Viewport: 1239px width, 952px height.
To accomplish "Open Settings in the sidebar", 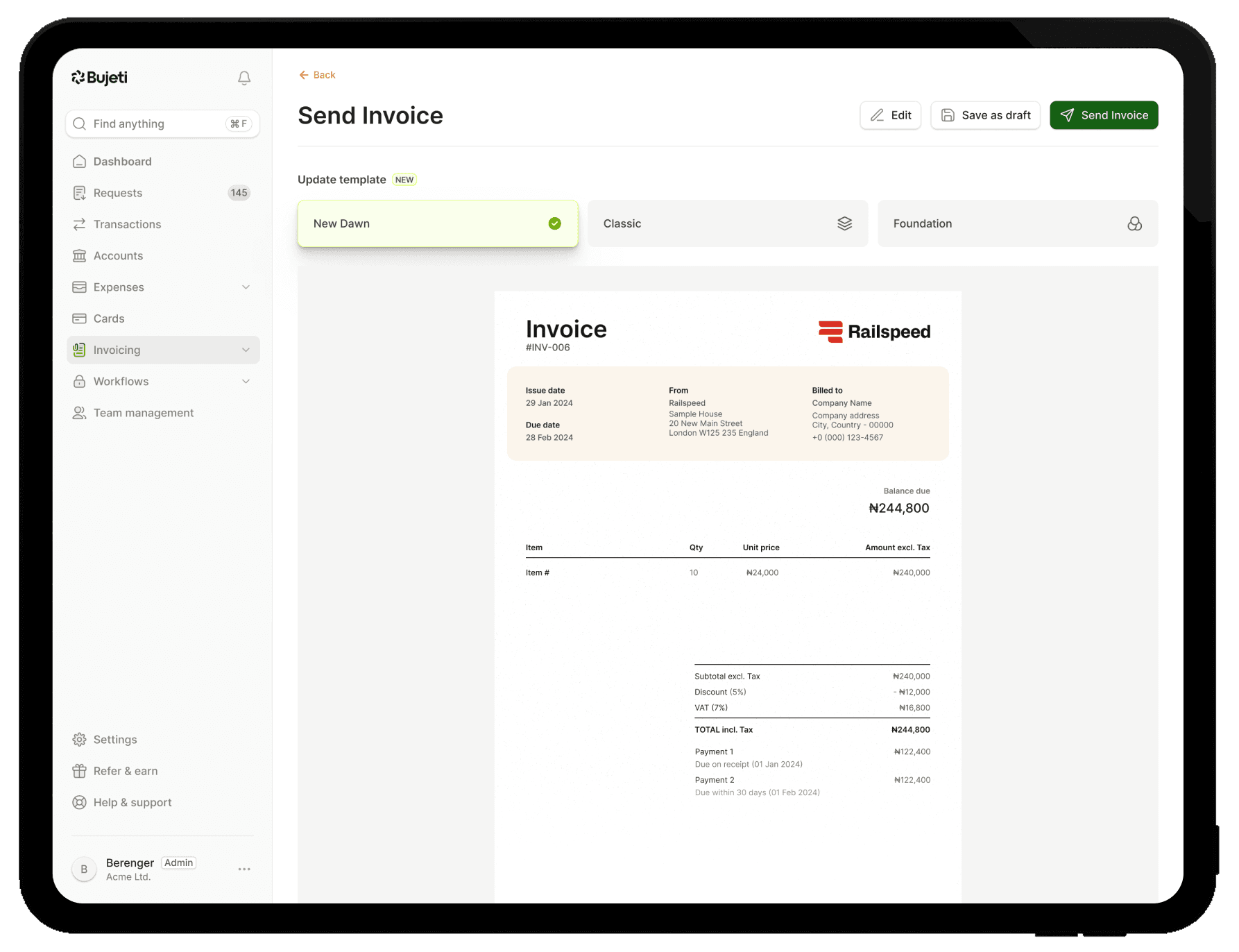I will (x=163, y=740).
